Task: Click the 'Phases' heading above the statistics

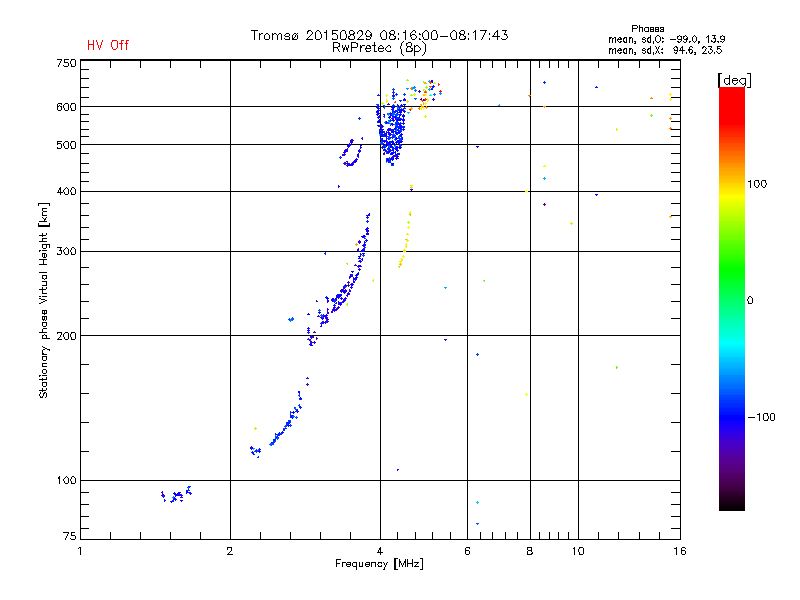Action: click(647, 29)
